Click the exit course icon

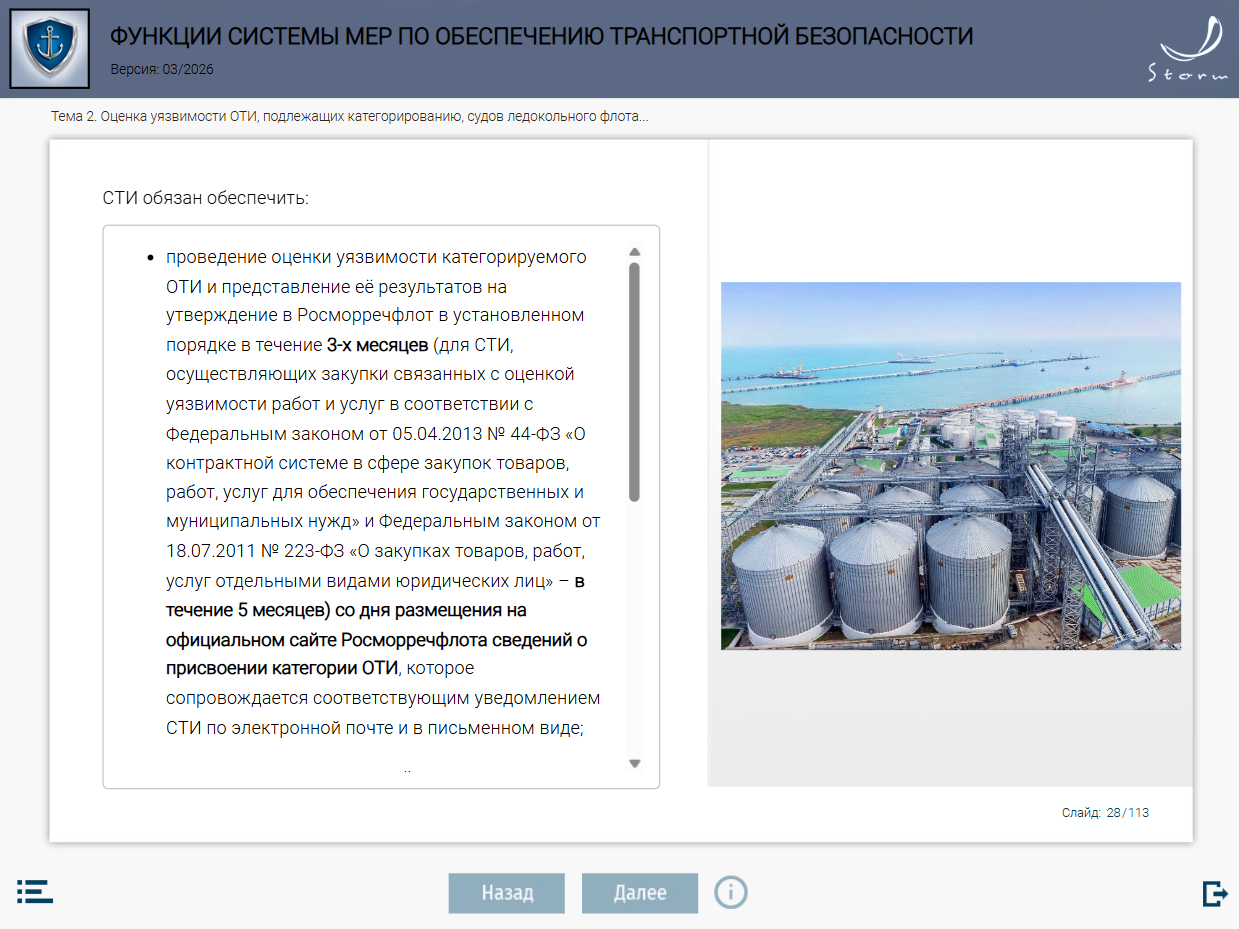(1214, 893)
